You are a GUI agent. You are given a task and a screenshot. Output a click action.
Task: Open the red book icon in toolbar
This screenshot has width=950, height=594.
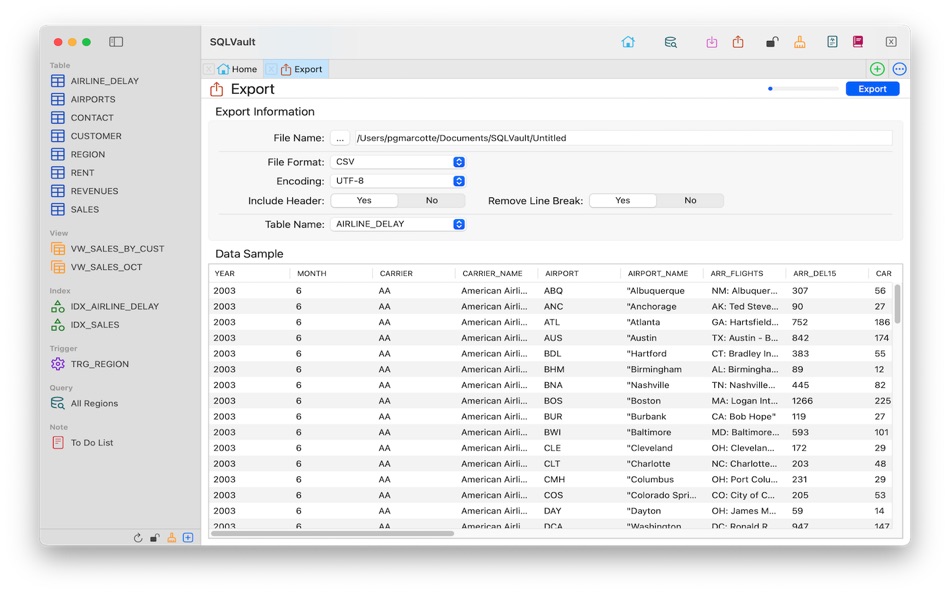[x=857, y=42]
